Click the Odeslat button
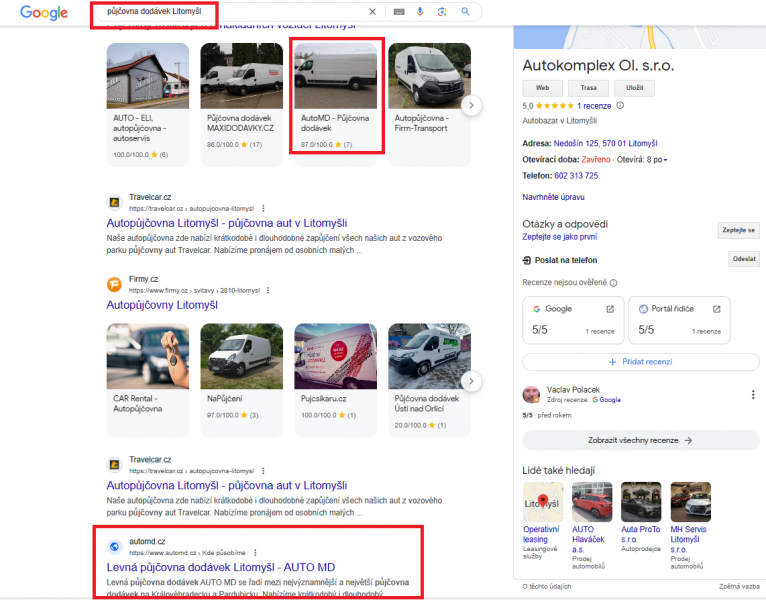 coord(744,259)
